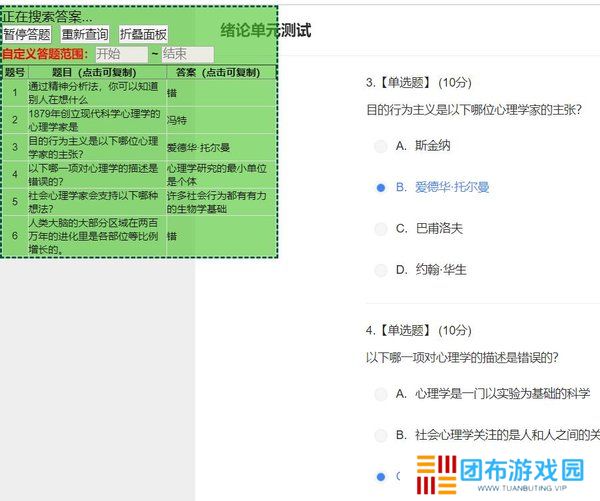Collapse panel with 折叠面板 button
This screenshot has width=600, height=501.
pyautogui.click(x=143, y=34)
